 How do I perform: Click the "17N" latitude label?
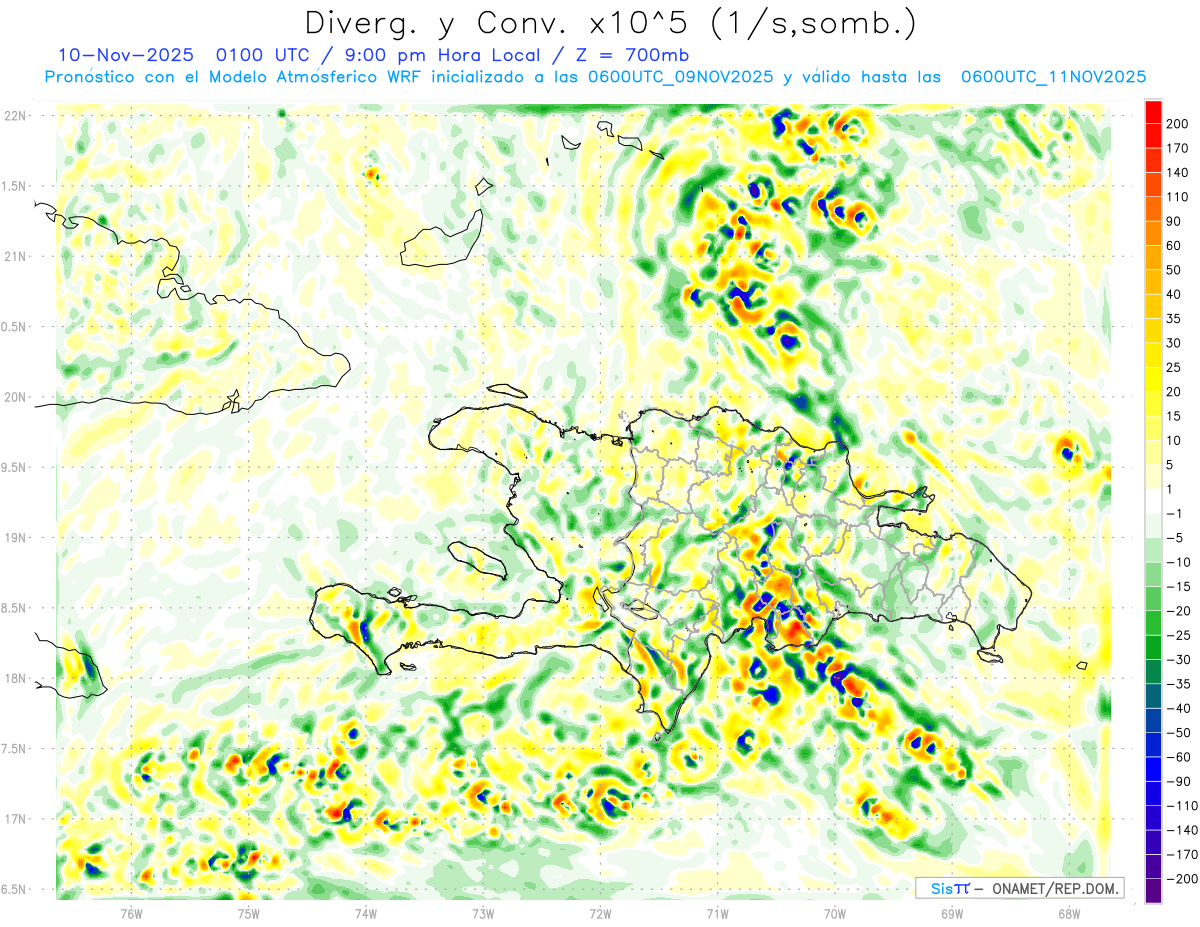pyautogui.click(x=15, y=819)
